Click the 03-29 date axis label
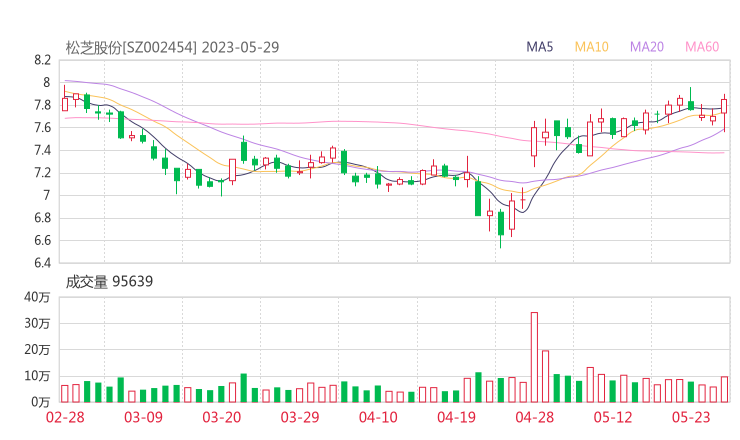The height and width of the screenshot is (440, 740). point(300,417)
